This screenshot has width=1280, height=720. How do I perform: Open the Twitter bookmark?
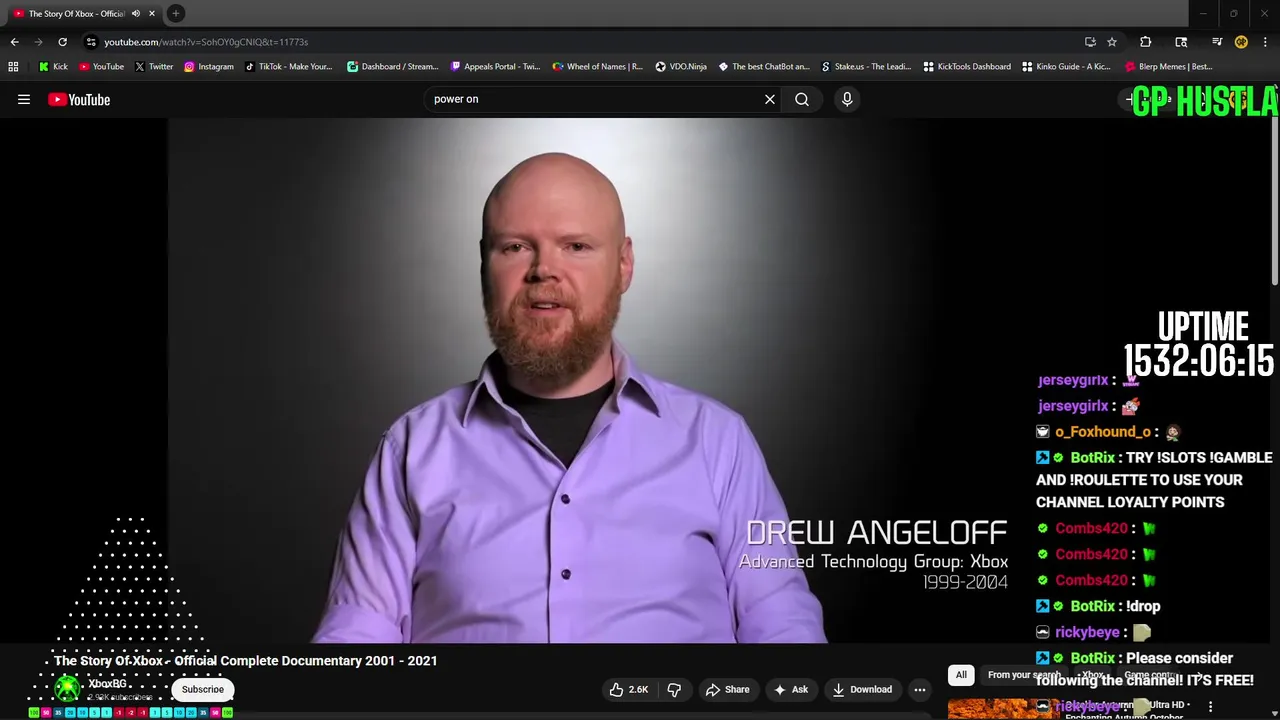coord(153,67)
